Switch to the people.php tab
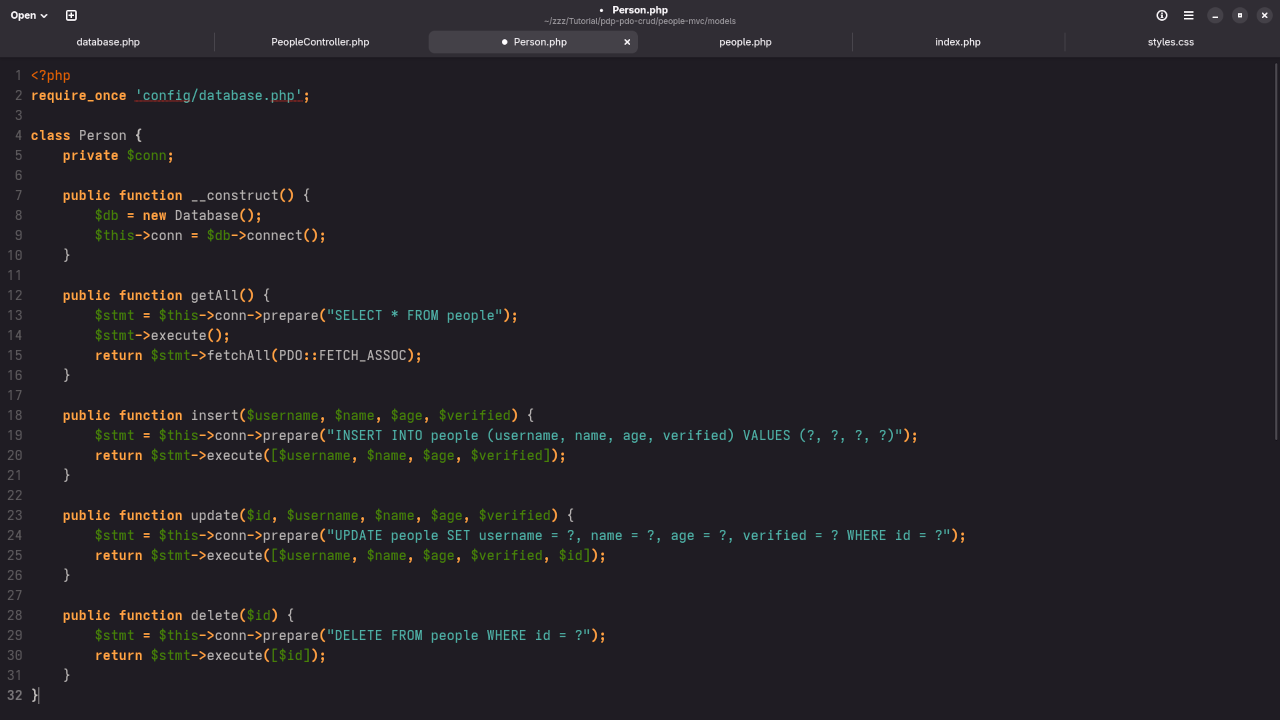This screenshot has width=1280, height=720. (745, 42)
